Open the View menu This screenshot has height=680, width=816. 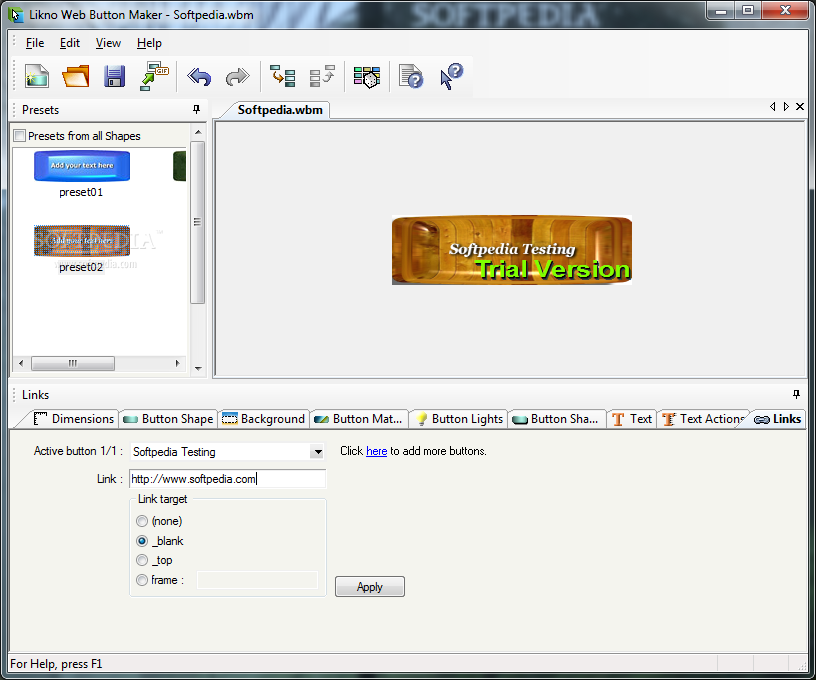click(x=108, y=43)
